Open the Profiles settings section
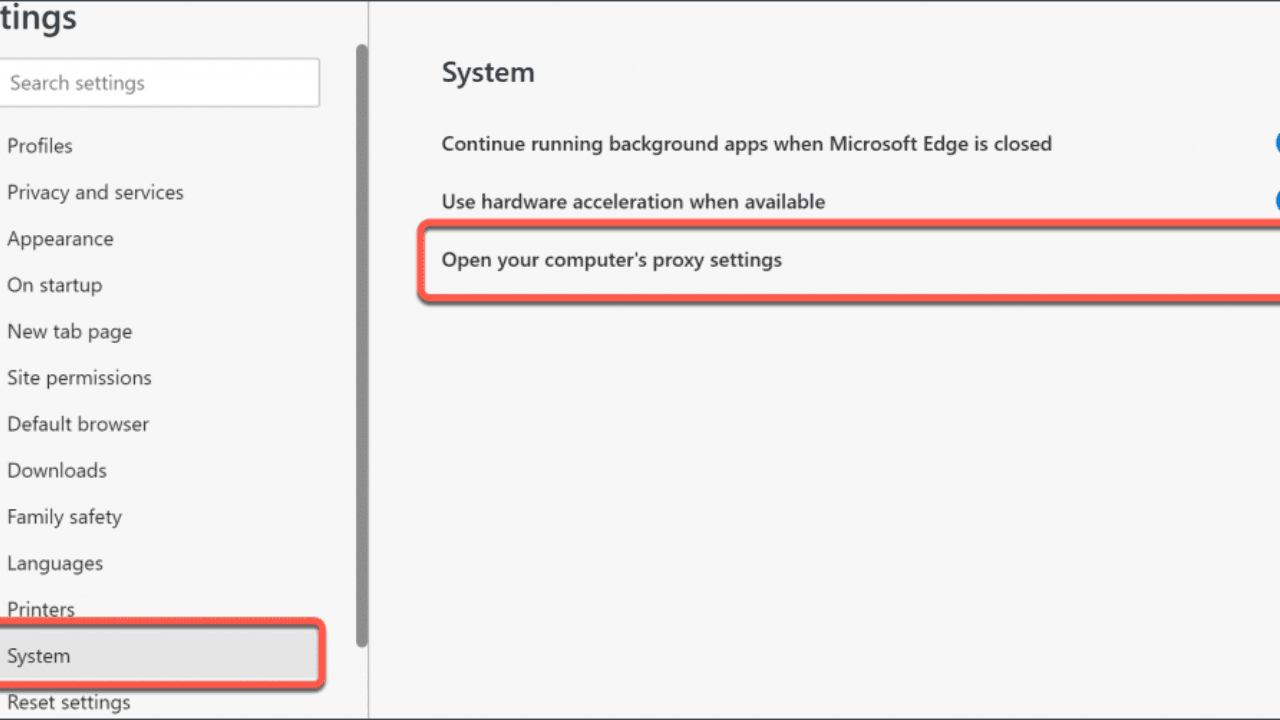1280x720 pixels. [x=40, y=146]
